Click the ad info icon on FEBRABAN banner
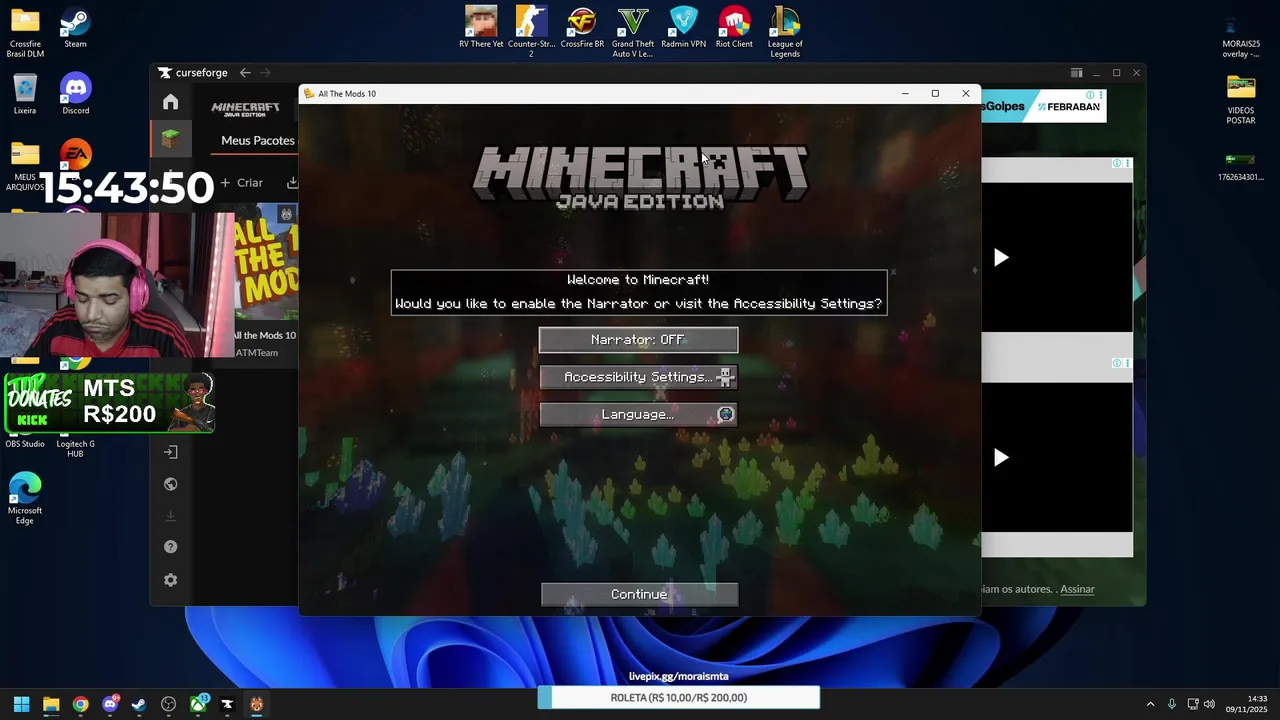The width and height of the screenshot is (1280, 720). coord(1090,95)
